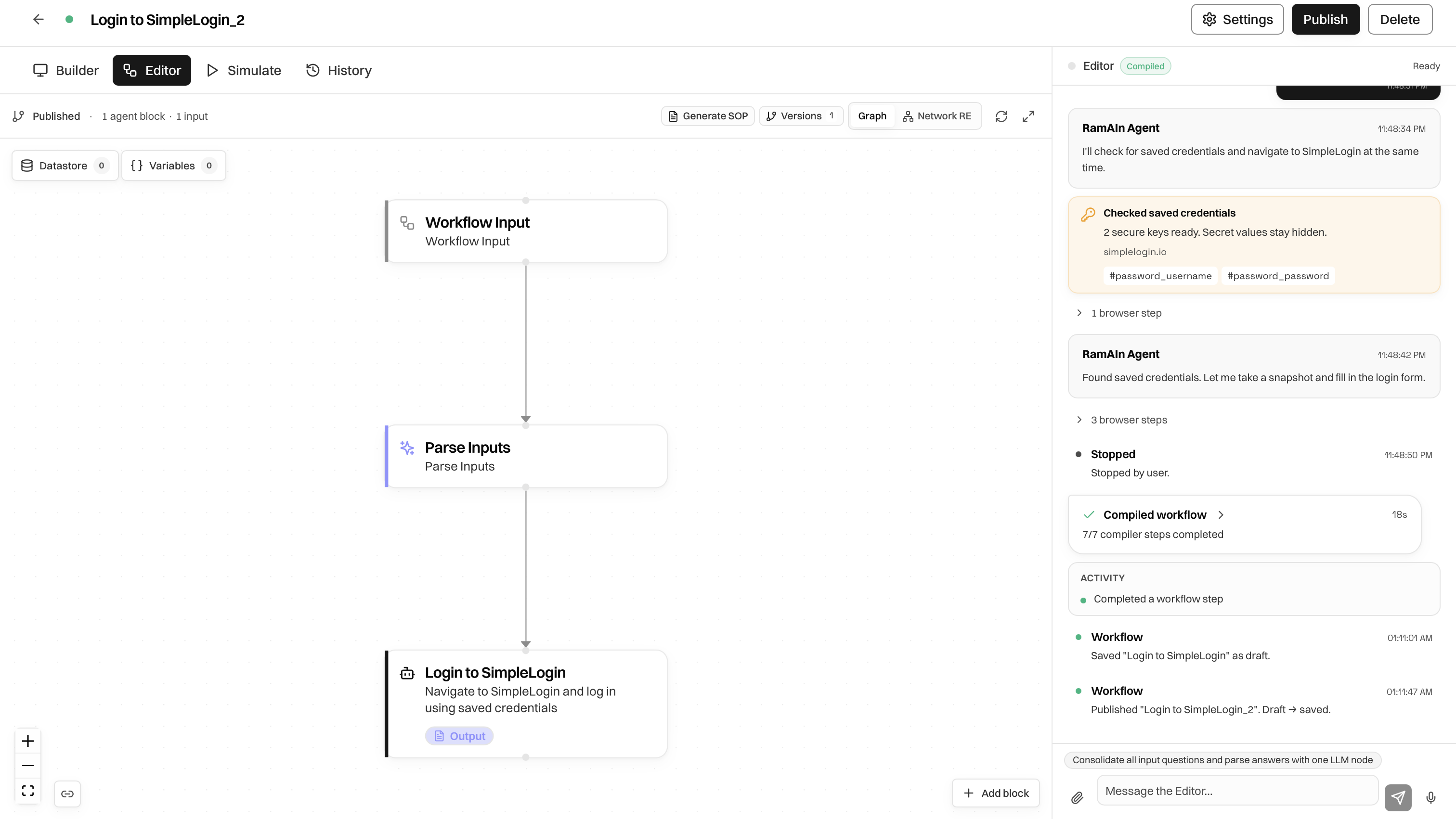1456x819 pixels.
Task: Open the Versions dropdown
Action: point(800,116)
